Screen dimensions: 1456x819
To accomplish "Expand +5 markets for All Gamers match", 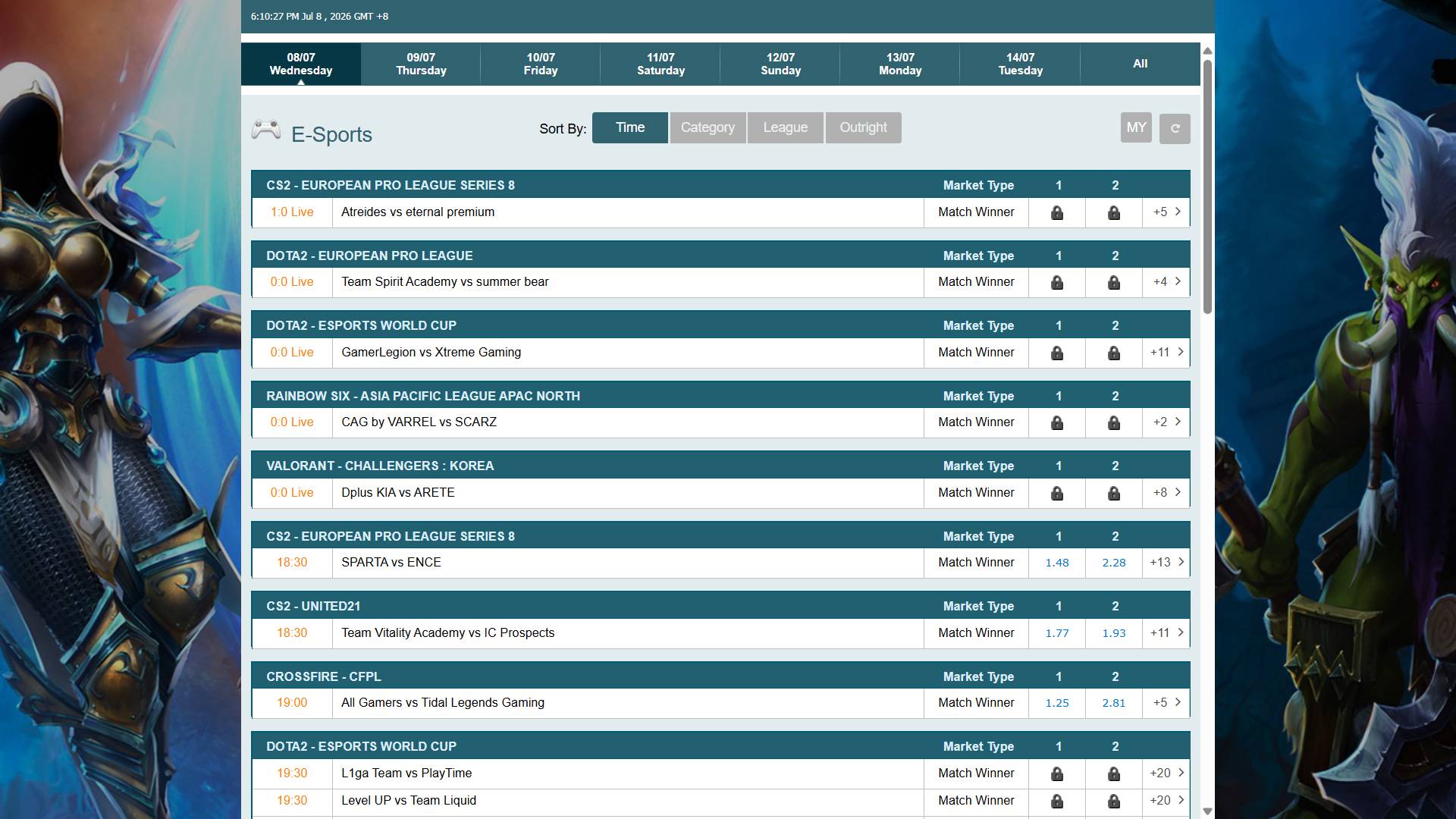I will pyautogui.click(x=1166, y=703).
